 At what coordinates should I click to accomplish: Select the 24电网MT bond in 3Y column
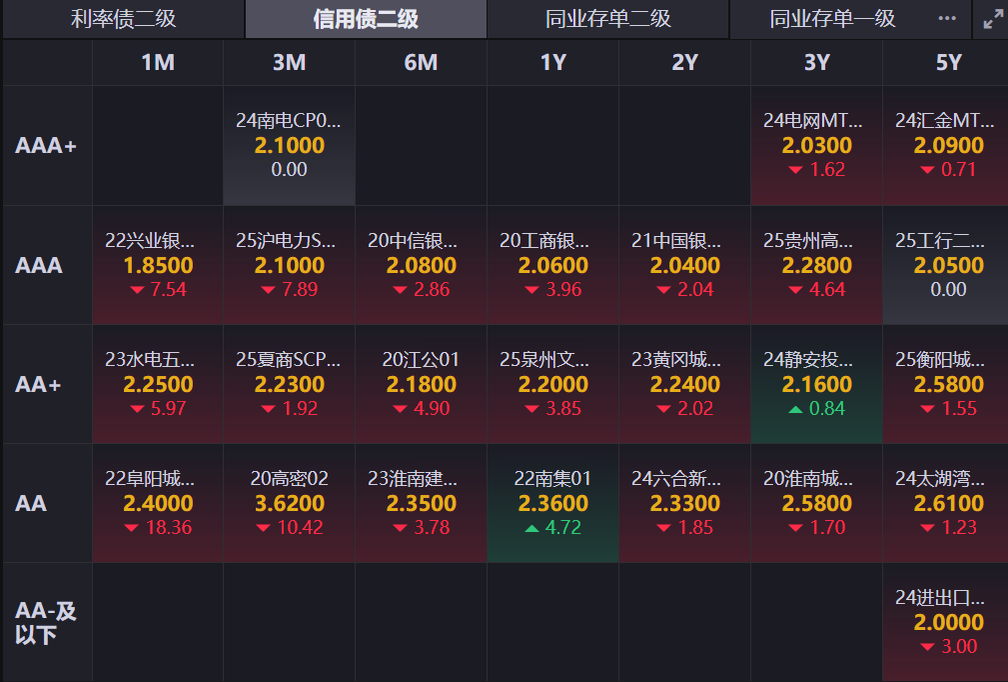pos(816,146)
